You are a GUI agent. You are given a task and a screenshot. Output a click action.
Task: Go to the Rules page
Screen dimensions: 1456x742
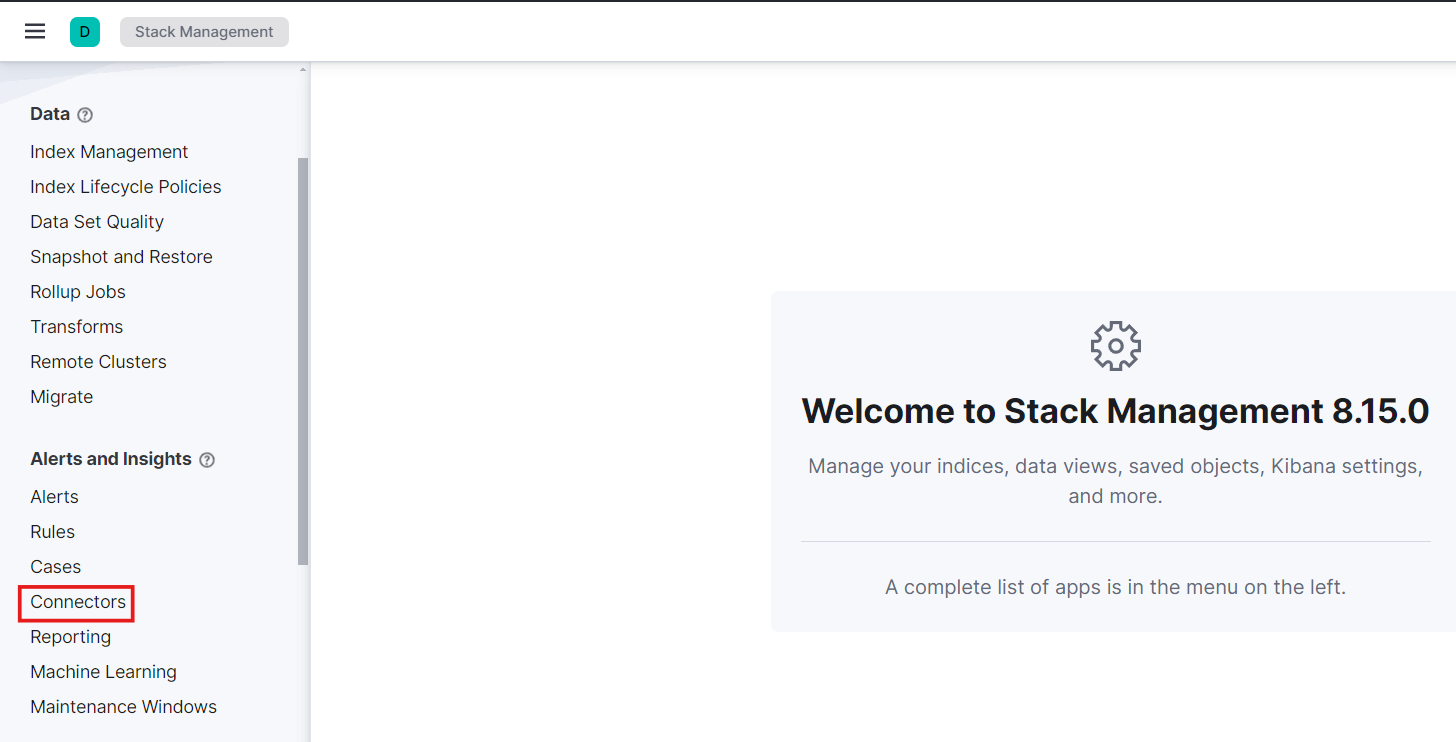pyautogui.click(x=53, y=532)
